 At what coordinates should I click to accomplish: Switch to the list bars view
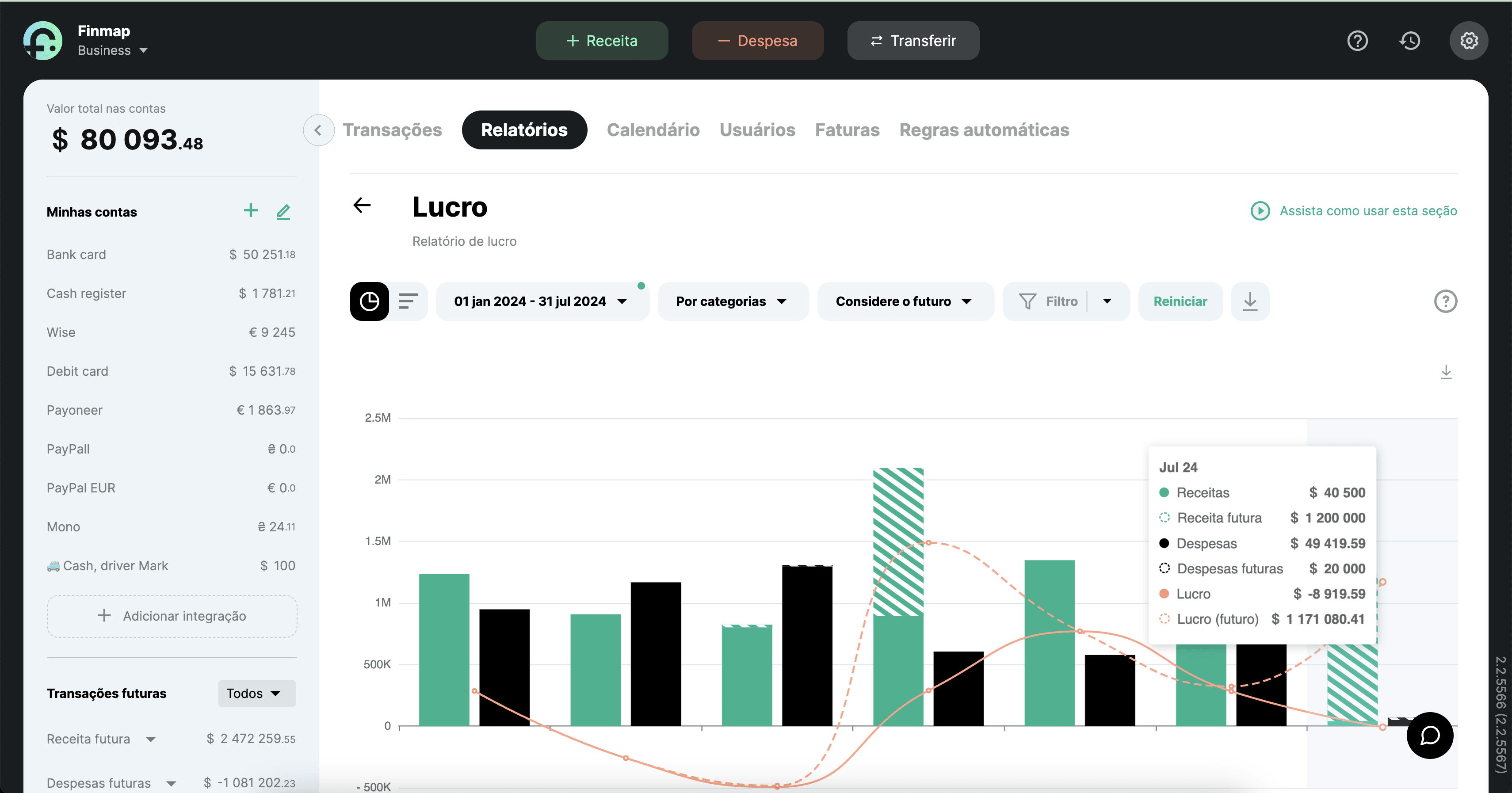point(408,301)
